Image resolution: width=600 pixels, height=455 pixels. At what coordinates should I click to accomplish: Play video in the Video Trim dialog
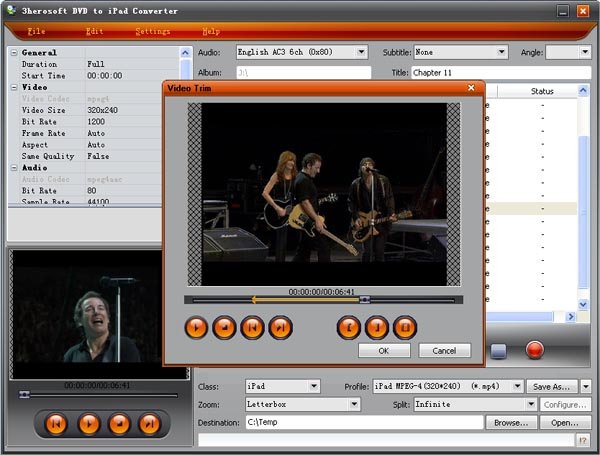196,328
